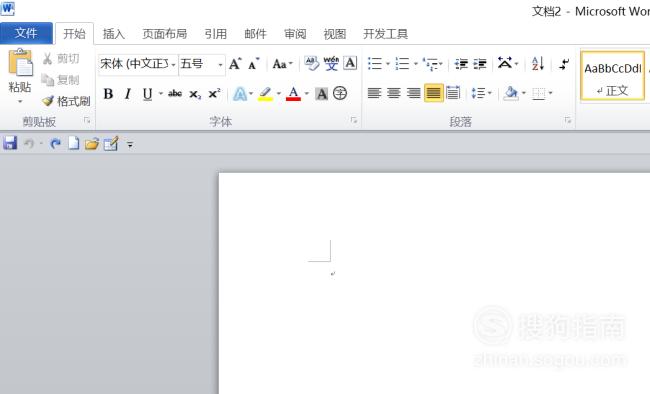Click the Cut (剪切) button
The width and height of the screenshot is (650, 394).
pos(61,58)
